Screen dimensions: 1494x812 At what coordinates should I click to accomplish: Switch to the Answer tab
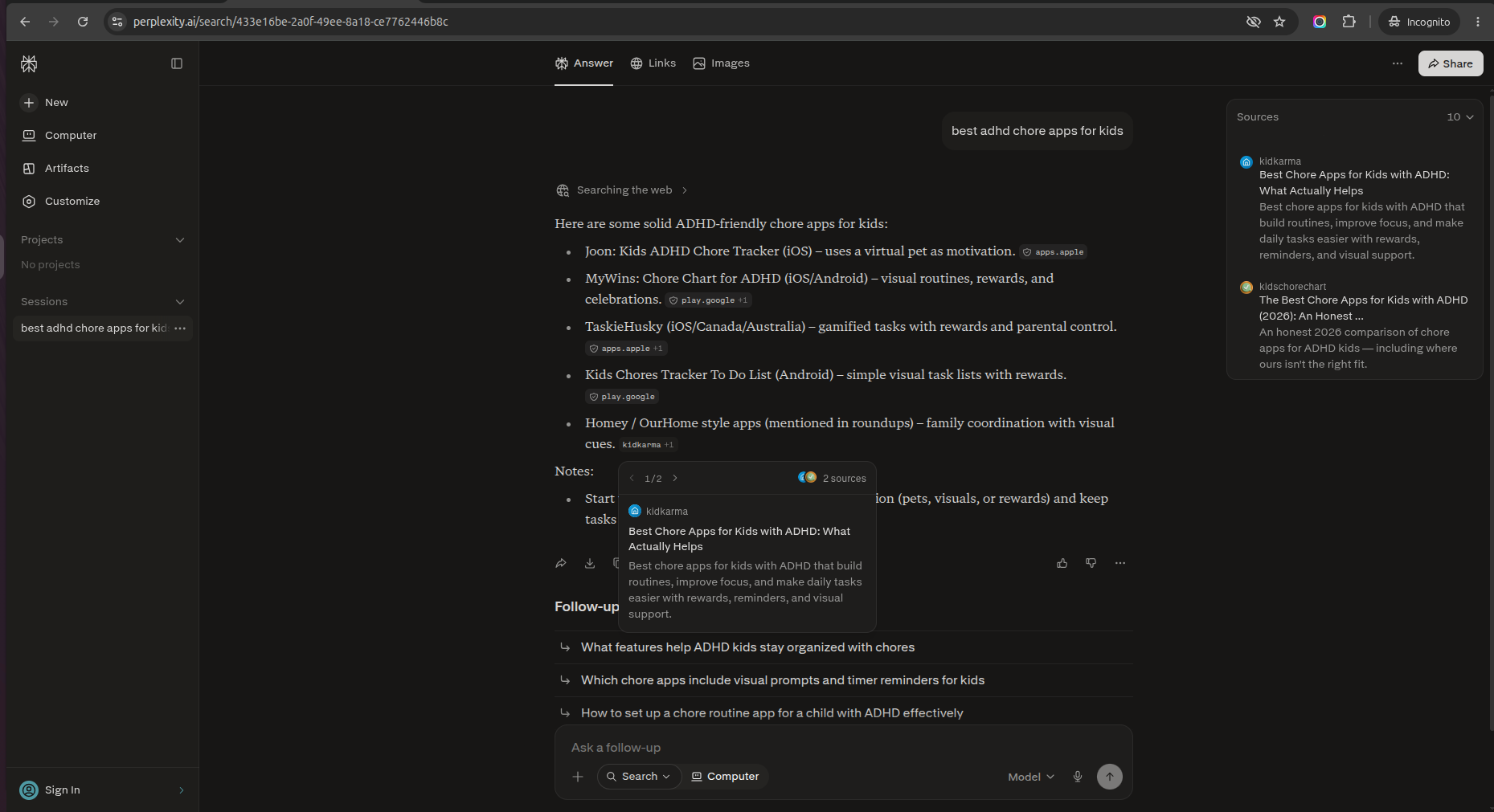[x=584, y=63]
